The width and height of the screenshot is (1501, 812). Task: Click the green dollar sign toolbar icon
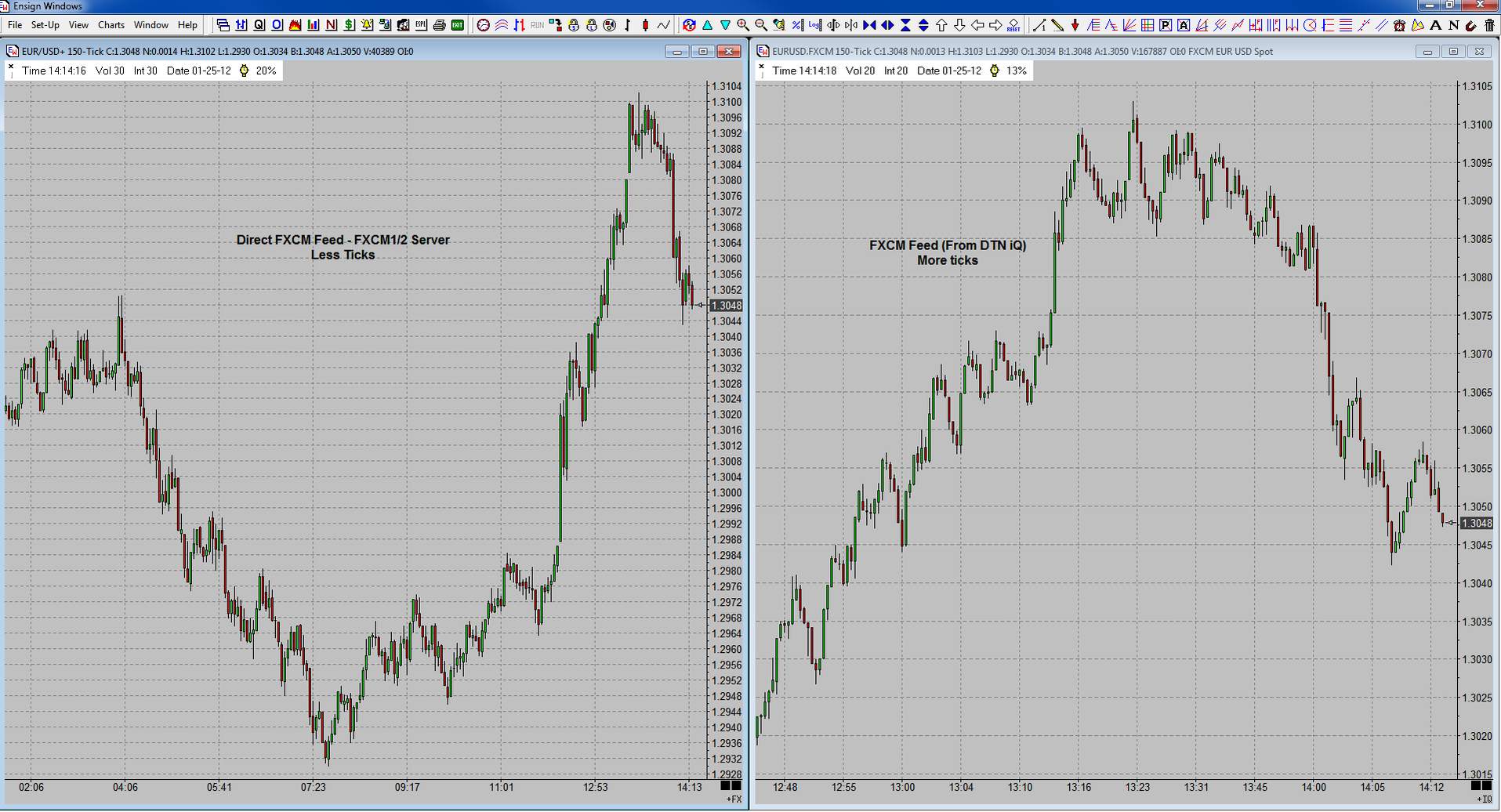coord(349,25)
